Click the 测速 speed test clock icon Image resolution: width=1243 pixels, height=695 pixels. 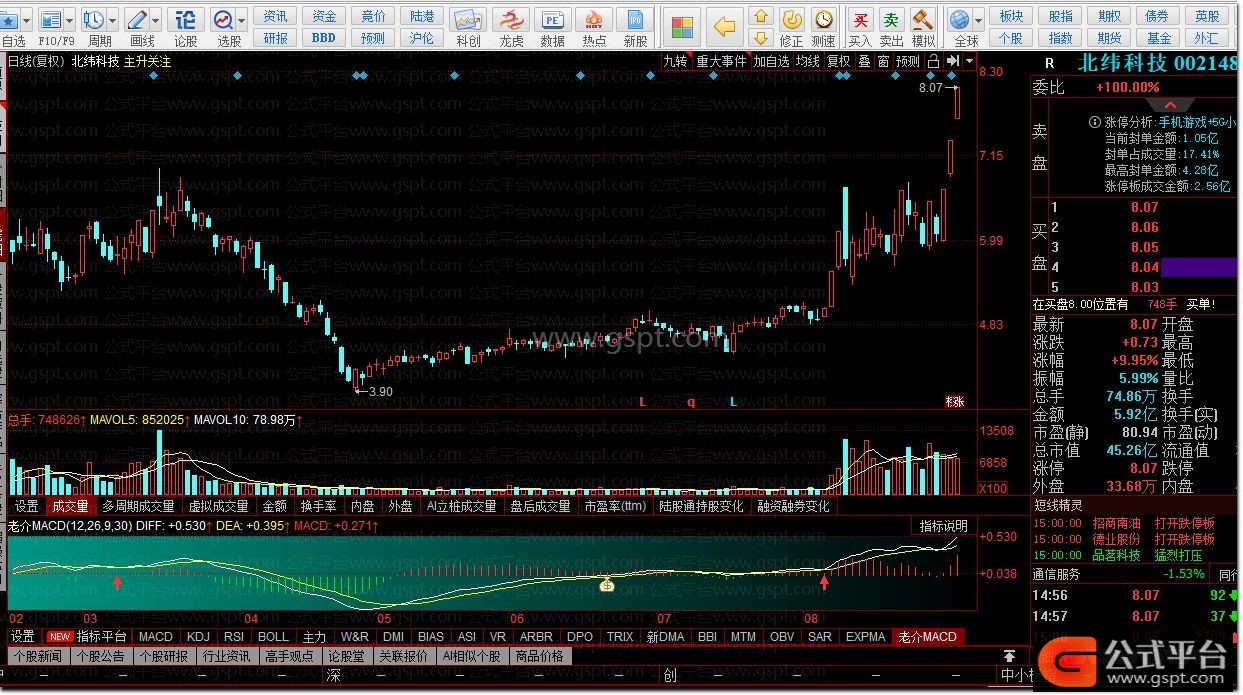tap(823, 19)
